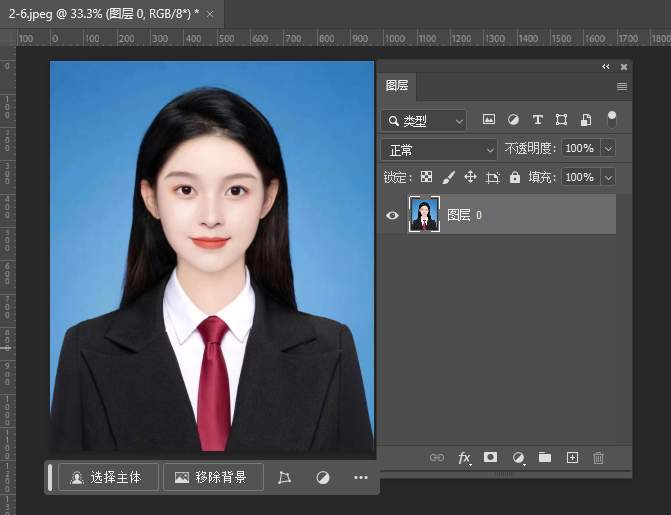Add a layer mask from panel bottom

coord(491,457)
